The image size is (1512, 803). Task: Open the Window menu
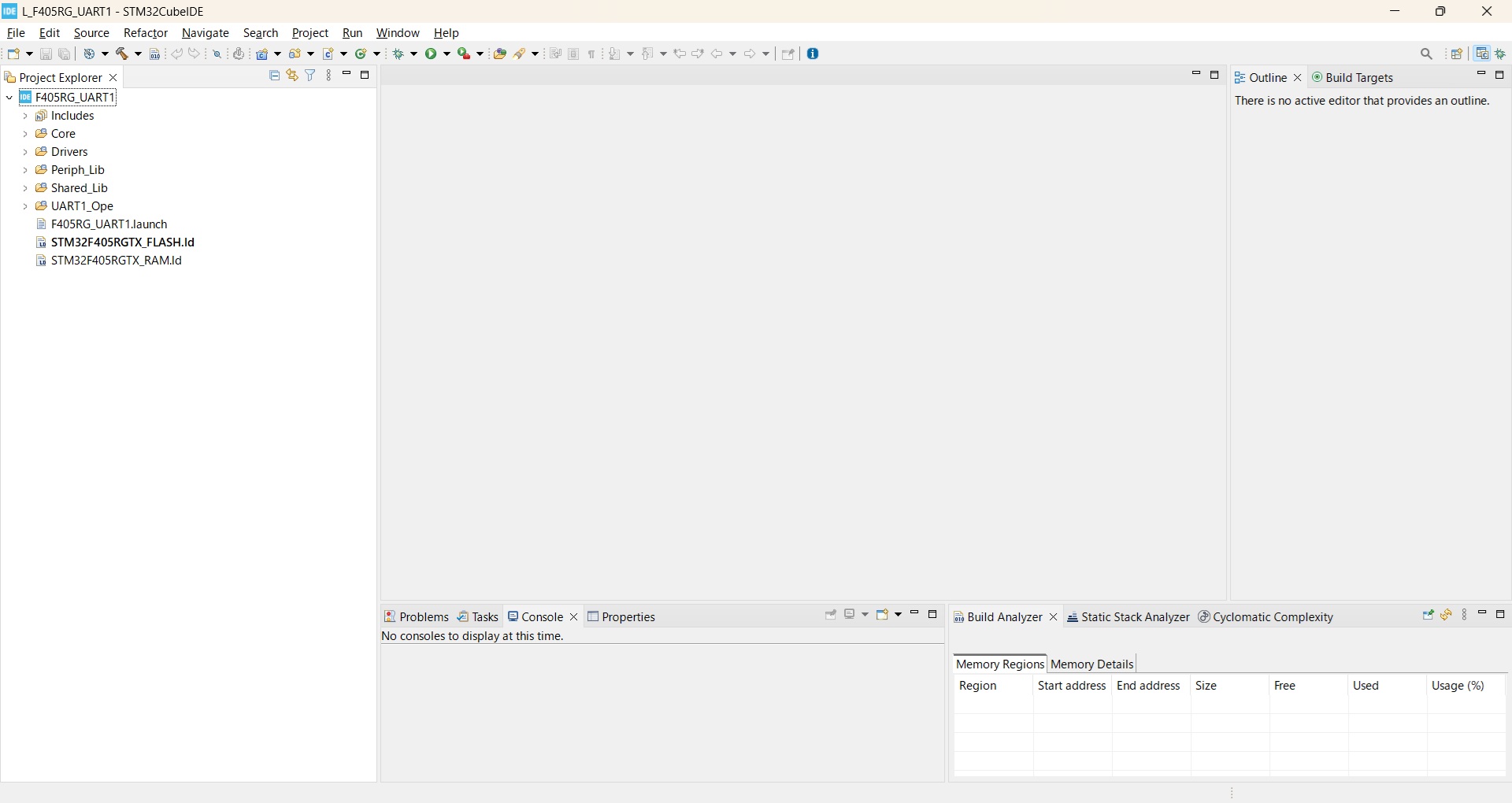coord(398,33)
